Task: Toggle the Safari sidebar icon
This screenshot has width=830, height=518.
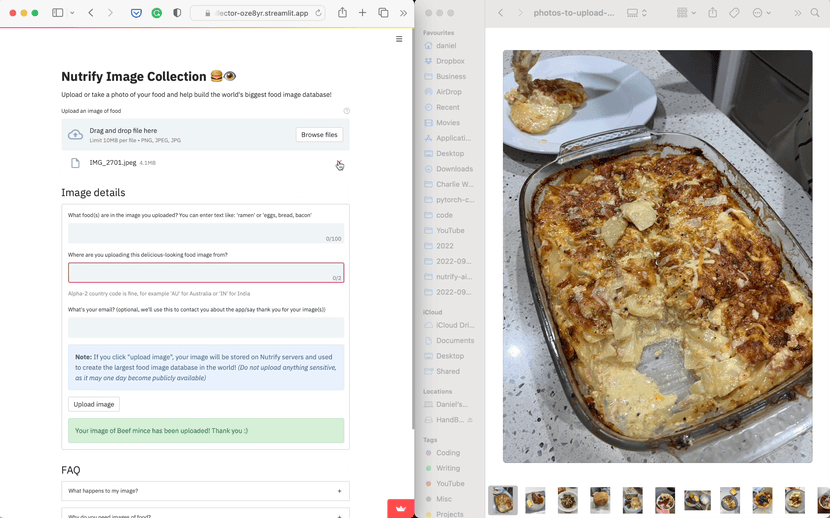Action: pos(58,13)
